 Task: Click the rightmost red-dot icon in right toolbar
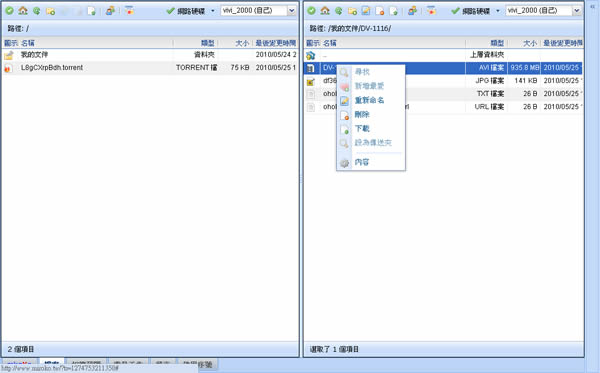pyautogui.click(x=431, y=11)
